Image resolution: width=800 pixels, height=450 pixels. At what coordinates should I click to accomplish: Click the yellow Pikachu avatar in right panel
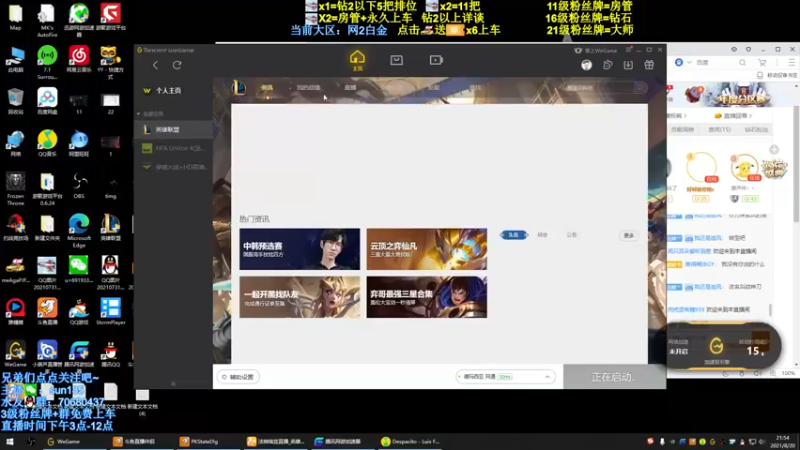(x=744, y=167)
